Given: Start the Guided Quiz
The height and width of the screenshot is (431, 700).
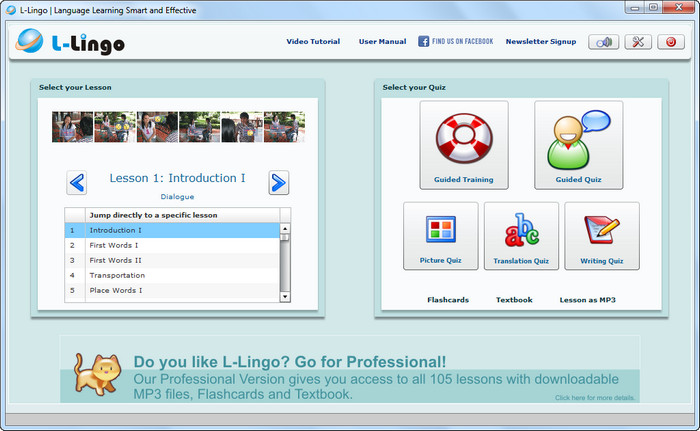Looking at the screenshot, I should pyautogui.click(x=579, y=145).
